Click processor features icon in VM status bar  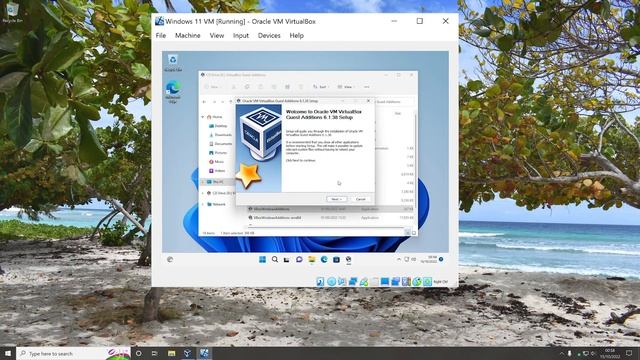click(x=406, y=282)
